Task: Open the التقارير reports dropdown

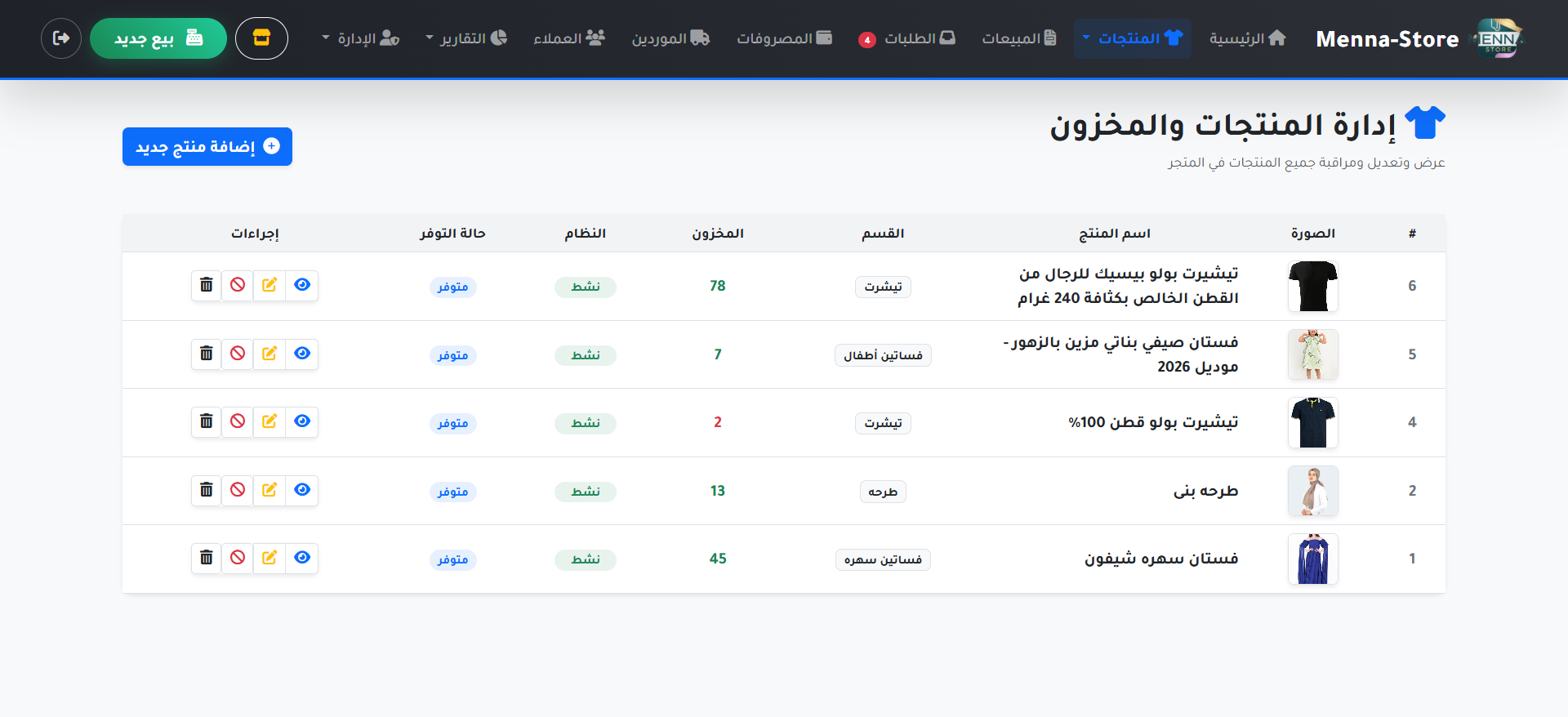Action: pyautogui.click(x=466, y=38)
